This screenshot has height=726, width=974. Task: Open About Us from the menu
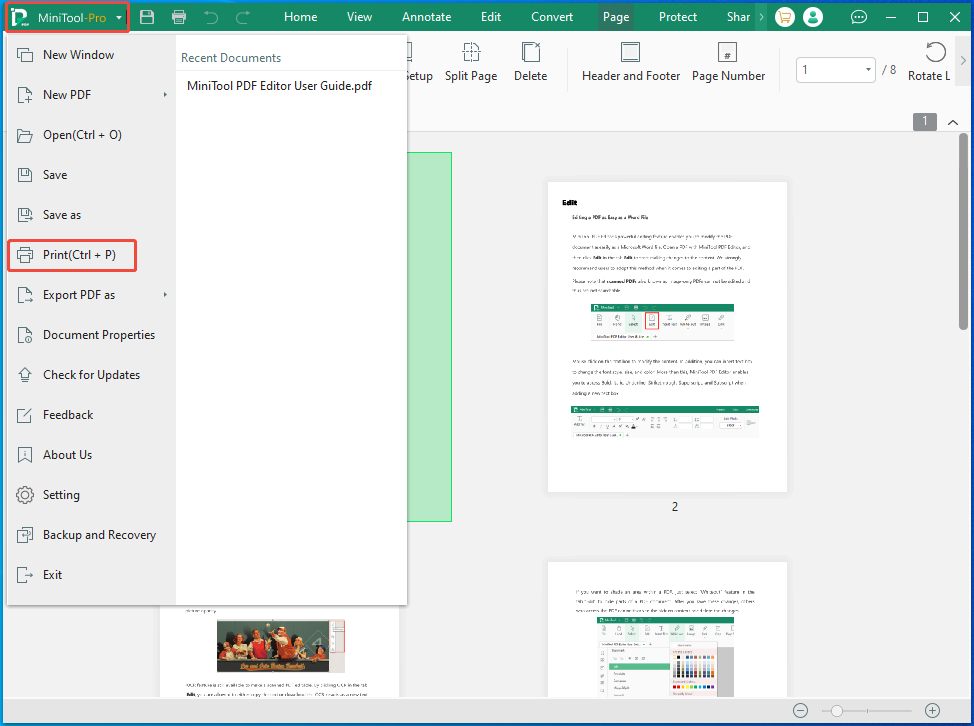point(67,455)
